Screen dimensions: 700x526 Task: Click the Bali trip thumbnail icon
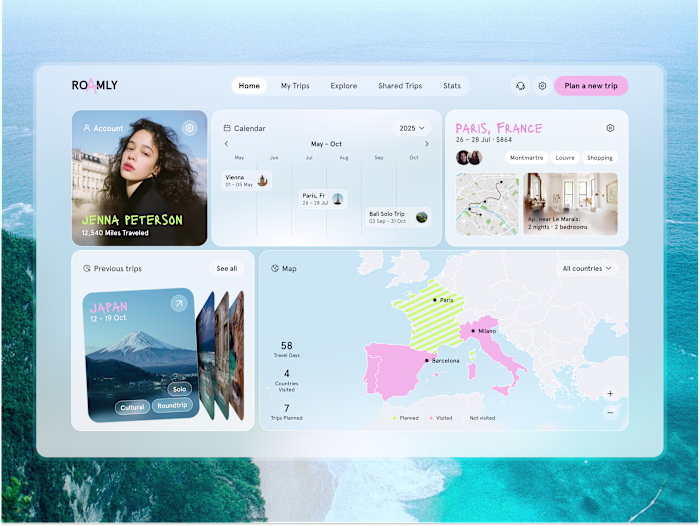tap(421, 217)
